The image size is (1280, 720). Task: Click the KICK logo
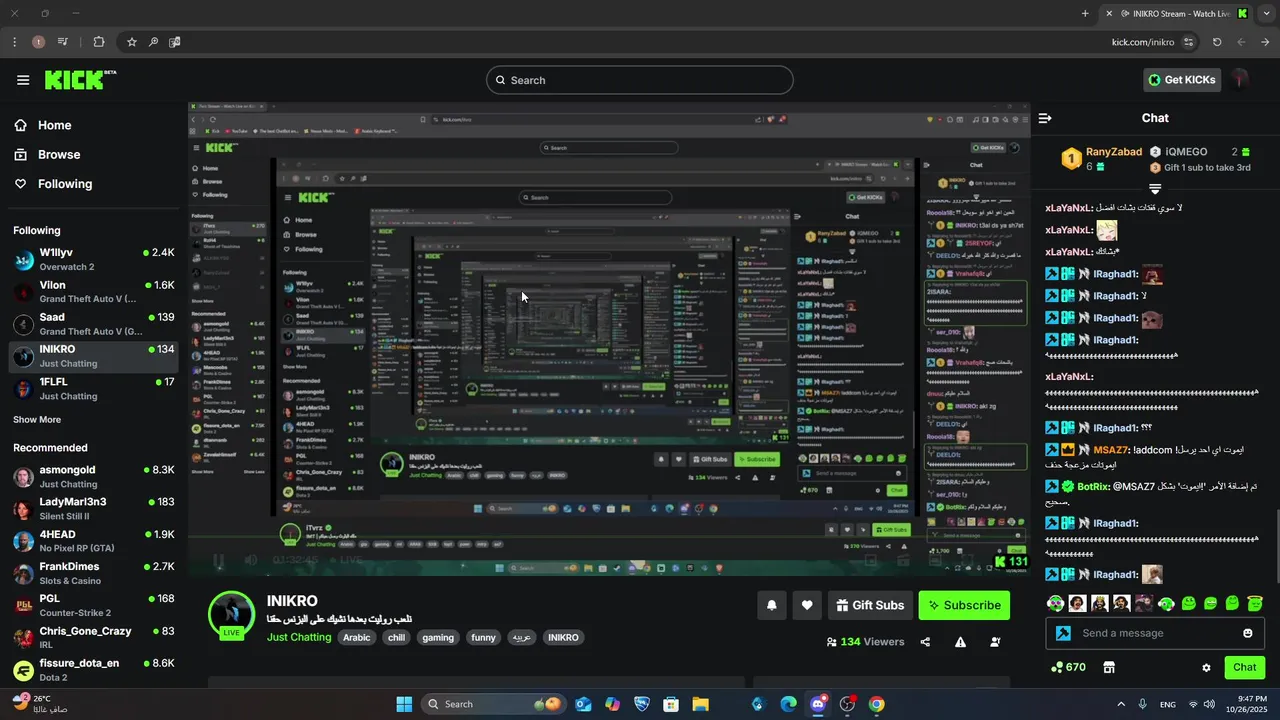pyautogui.click(x=80, y=79)
